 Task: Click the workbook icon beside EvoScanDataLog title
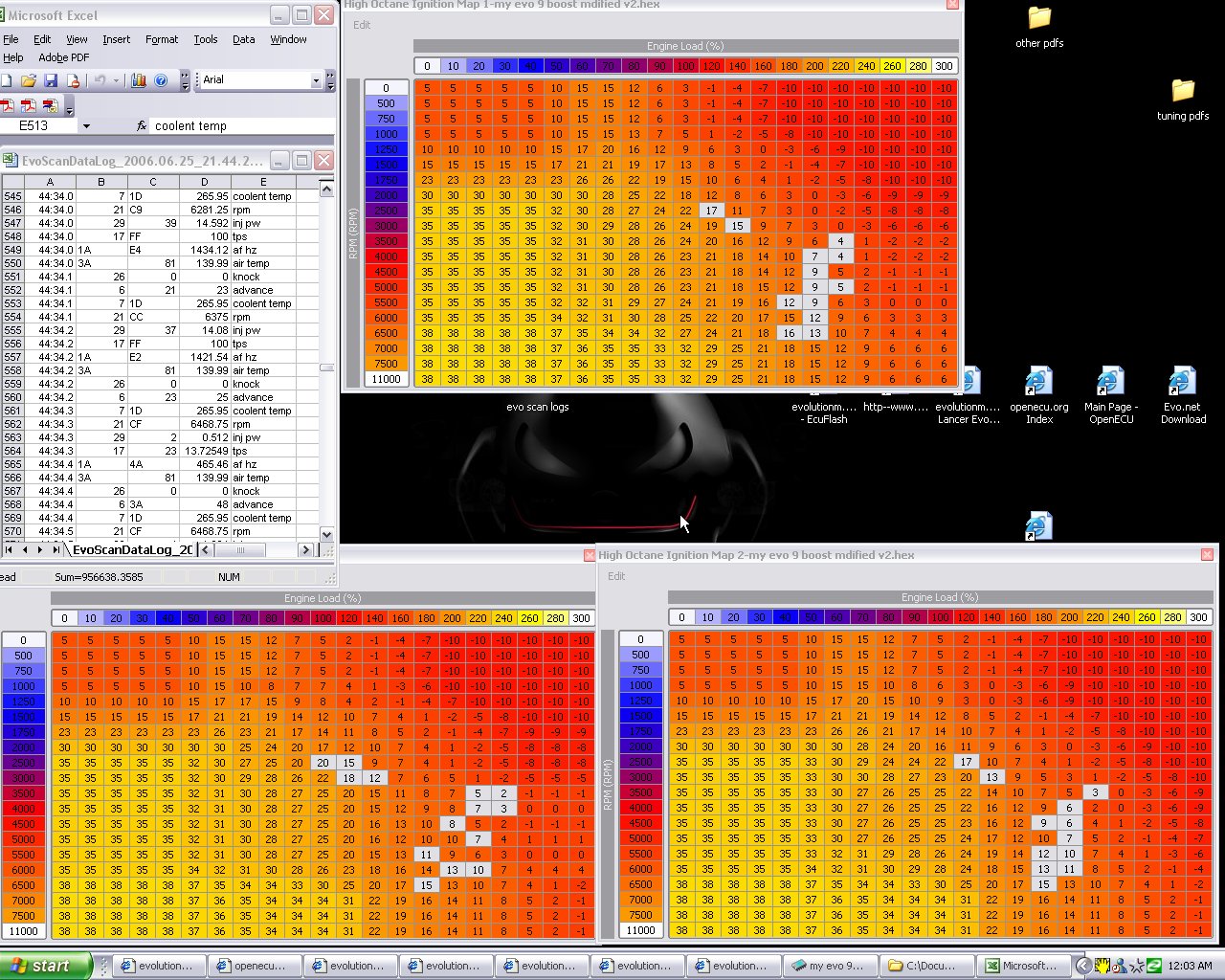(x=11, y=161)
